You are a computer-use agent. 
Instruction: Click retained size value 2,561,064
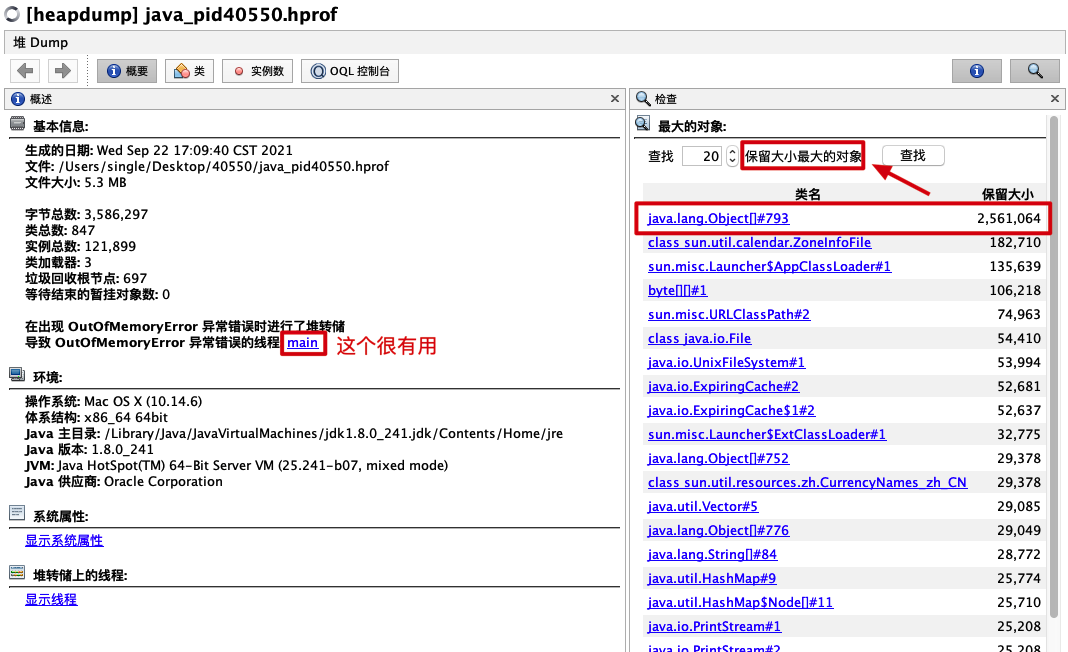1009,218
